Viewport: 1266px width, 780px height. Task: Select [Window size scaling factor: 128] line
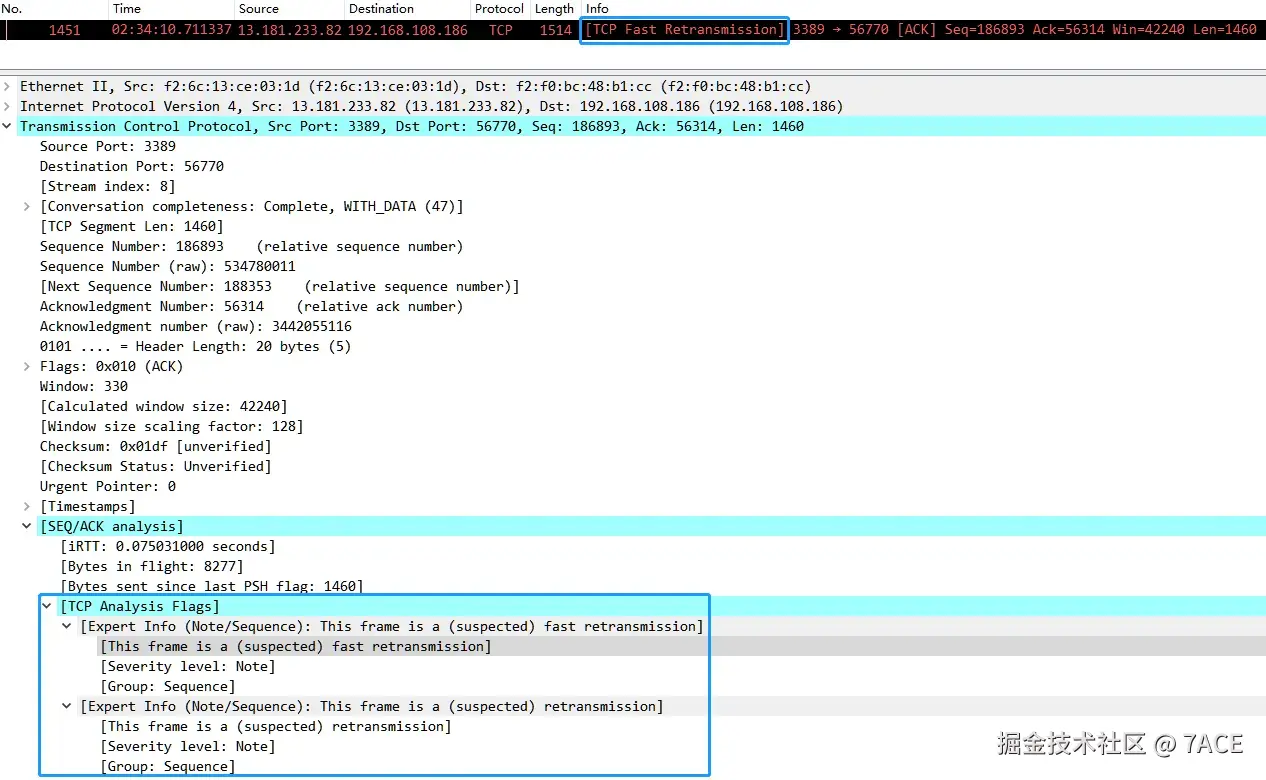(x=172, y=427)
